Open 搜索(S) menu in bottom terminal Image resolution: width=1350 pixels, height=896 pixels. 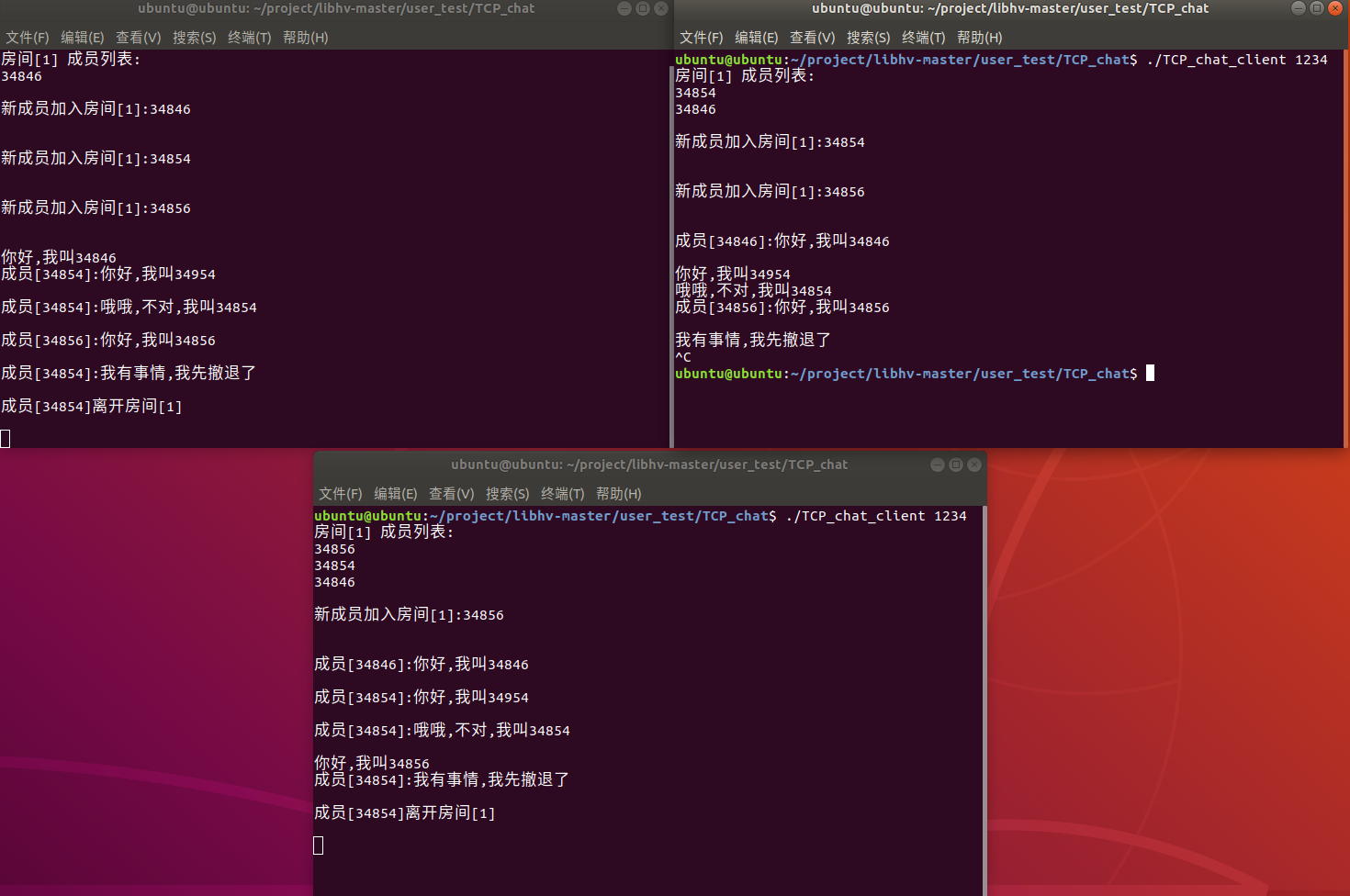pos(508,494)
